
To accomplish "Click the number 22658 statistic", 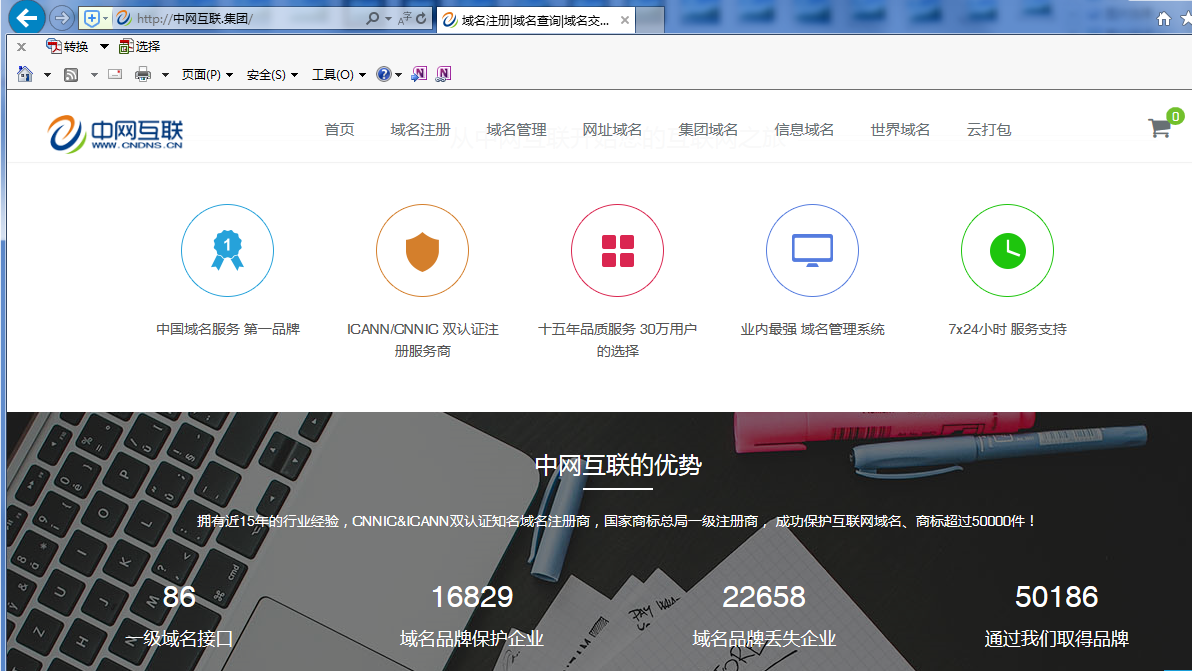I will click(x=764, y=597).
